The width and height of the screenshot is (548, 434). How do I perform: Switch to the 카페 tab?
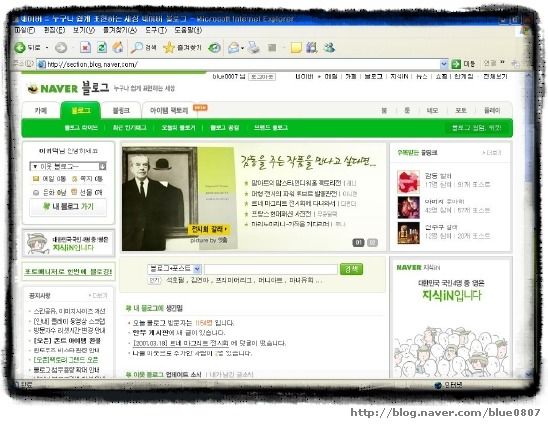(41, 110)
